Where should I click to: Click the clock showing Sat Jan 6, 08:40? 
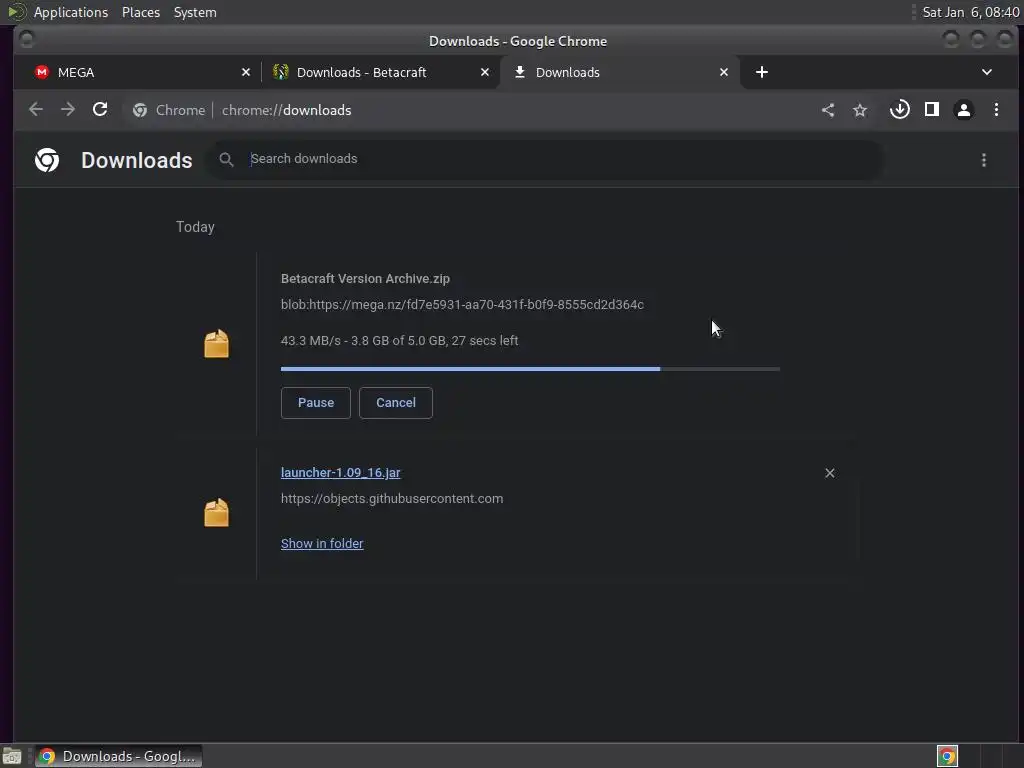(970, 12)
